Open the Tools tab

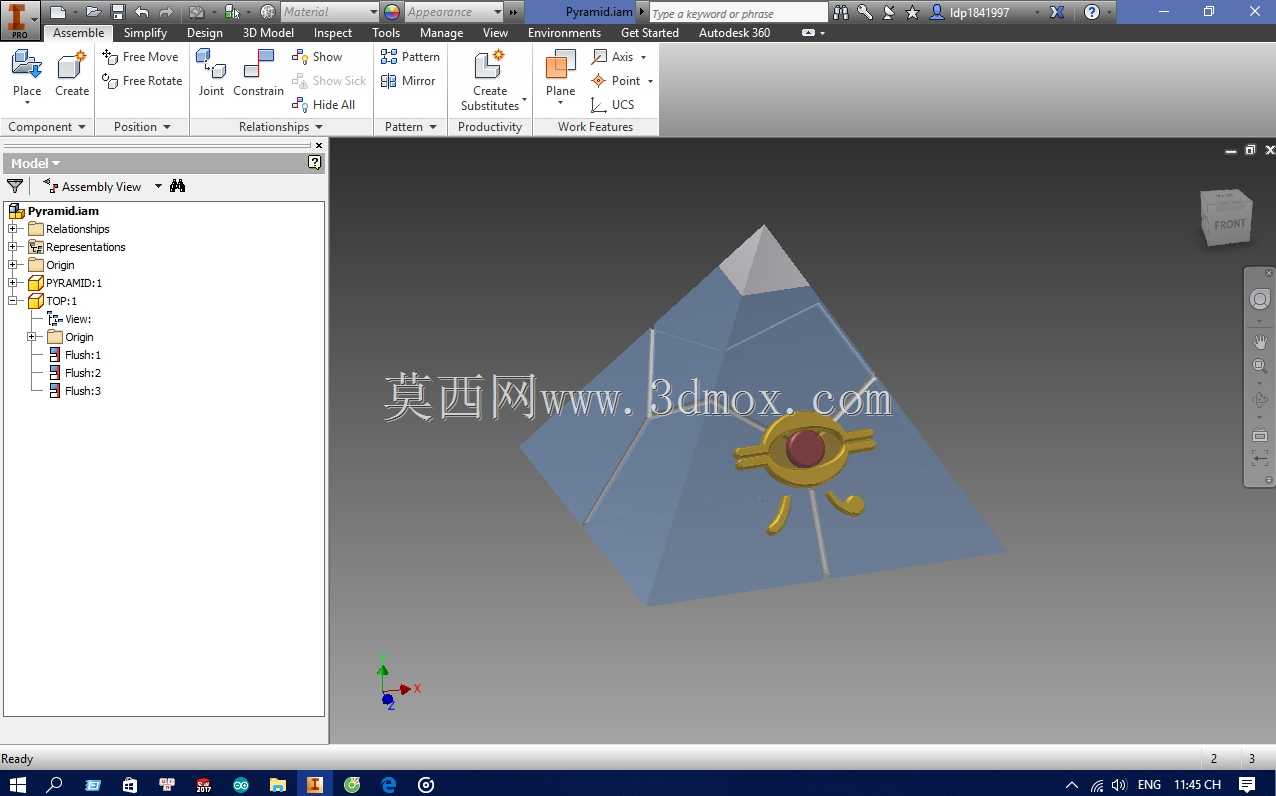tap(386, 33)
